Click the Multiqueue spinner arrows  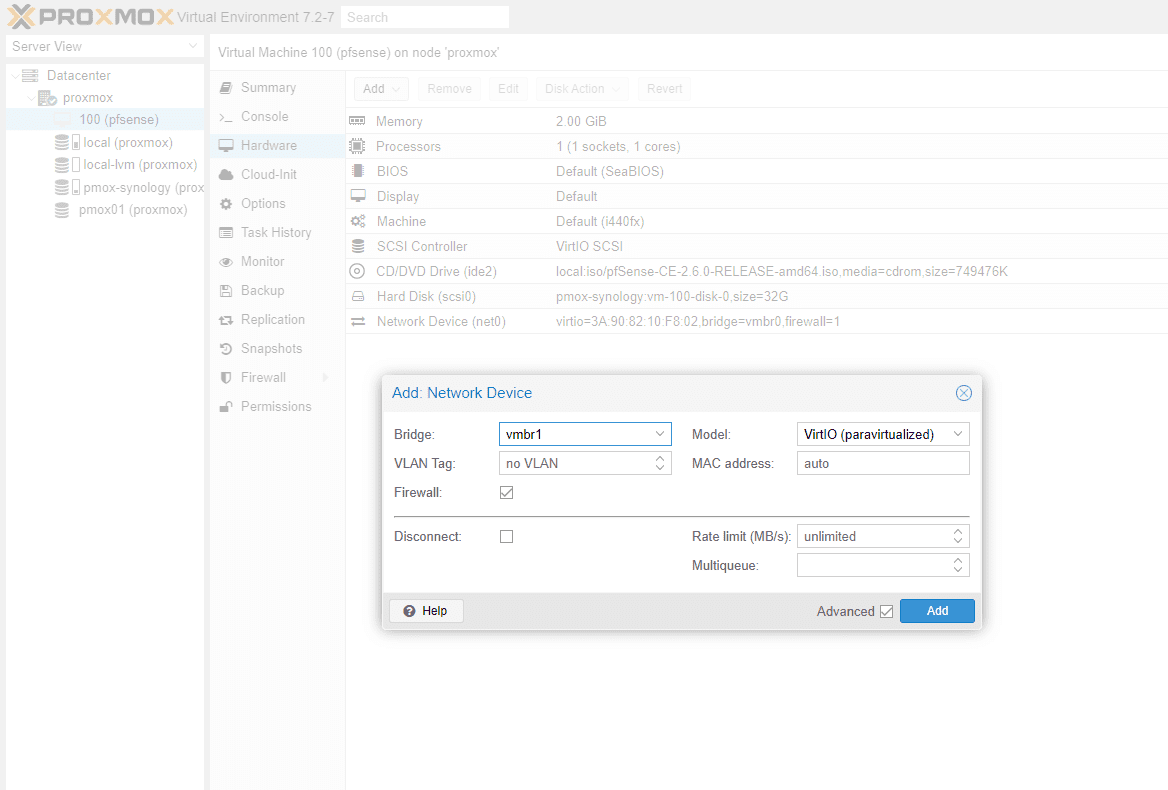[958, 565]
